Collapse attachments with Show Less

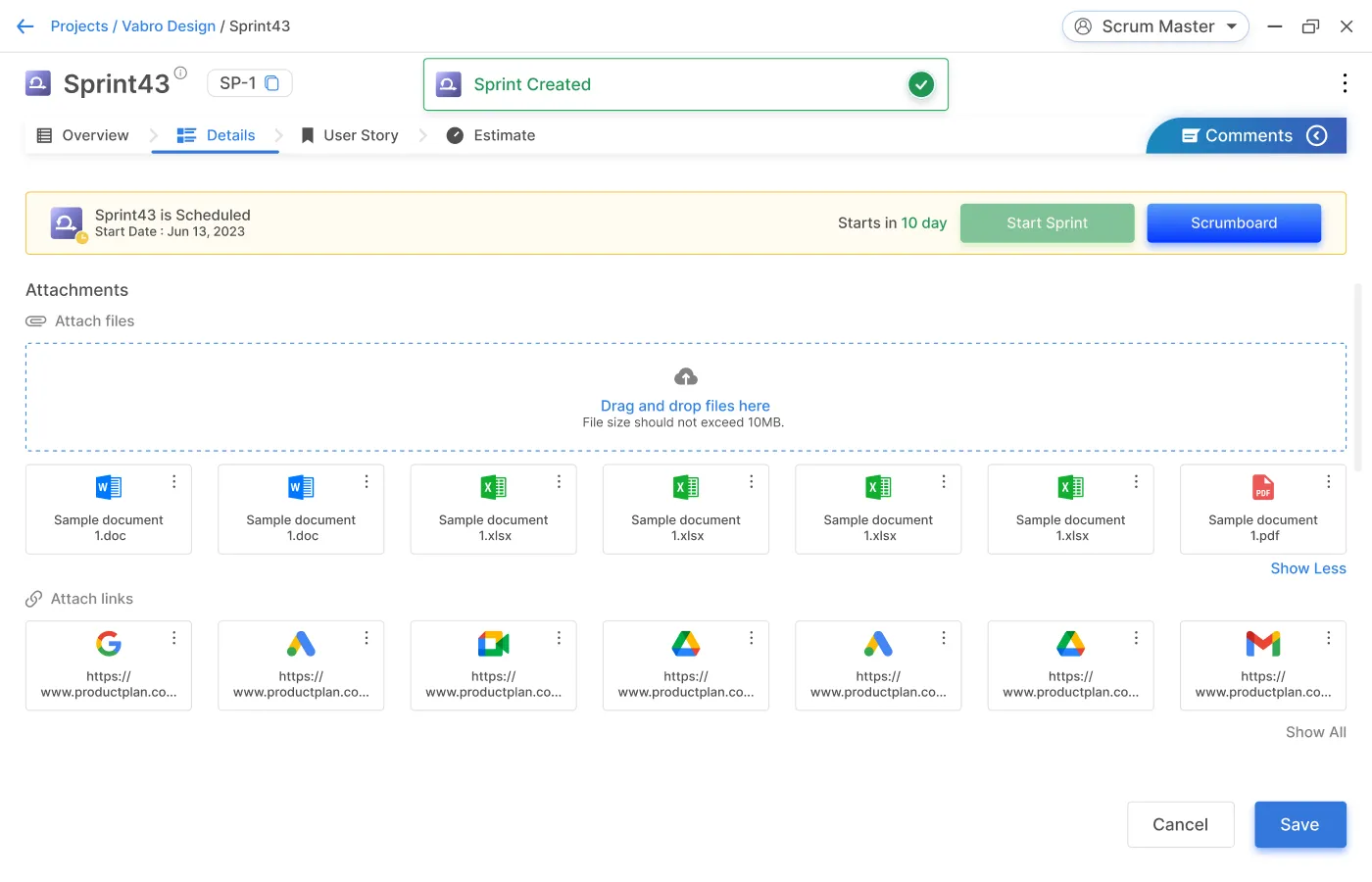1307,568
